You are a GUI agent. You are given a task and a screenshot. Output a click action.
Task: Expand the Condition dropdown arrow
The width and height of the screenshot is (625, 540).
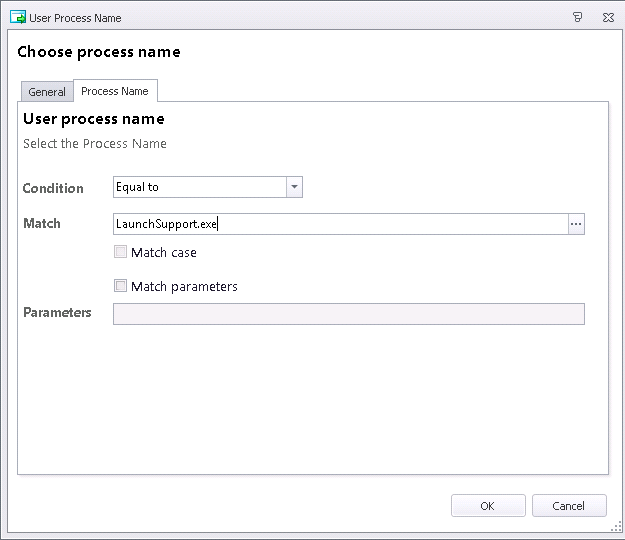(x=294, y=187)
